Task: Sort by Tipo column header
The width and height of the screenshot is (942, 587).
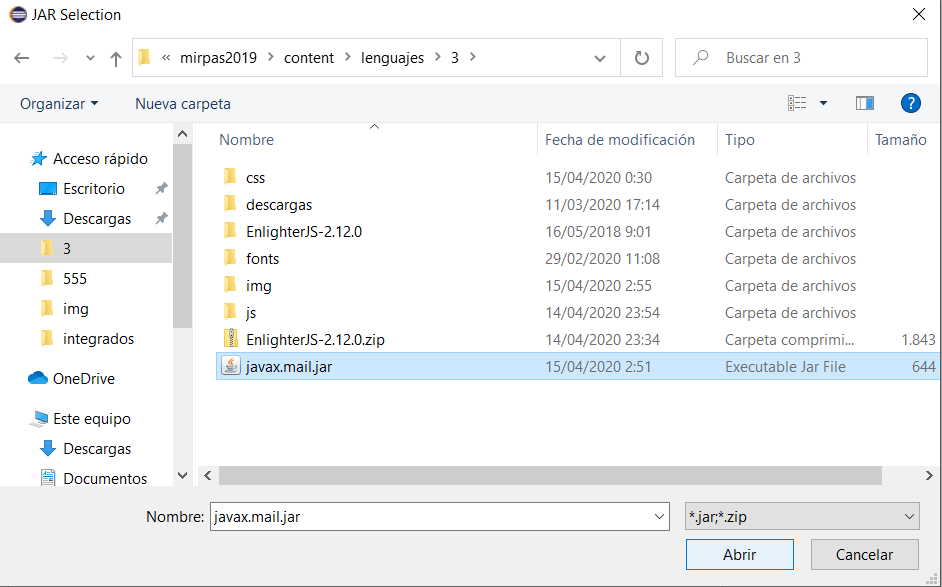Action: (740, 139)
